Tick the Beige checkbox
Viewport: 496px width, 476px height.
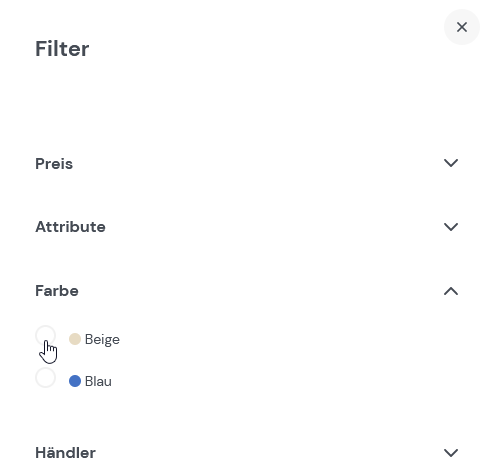point(45,336)
